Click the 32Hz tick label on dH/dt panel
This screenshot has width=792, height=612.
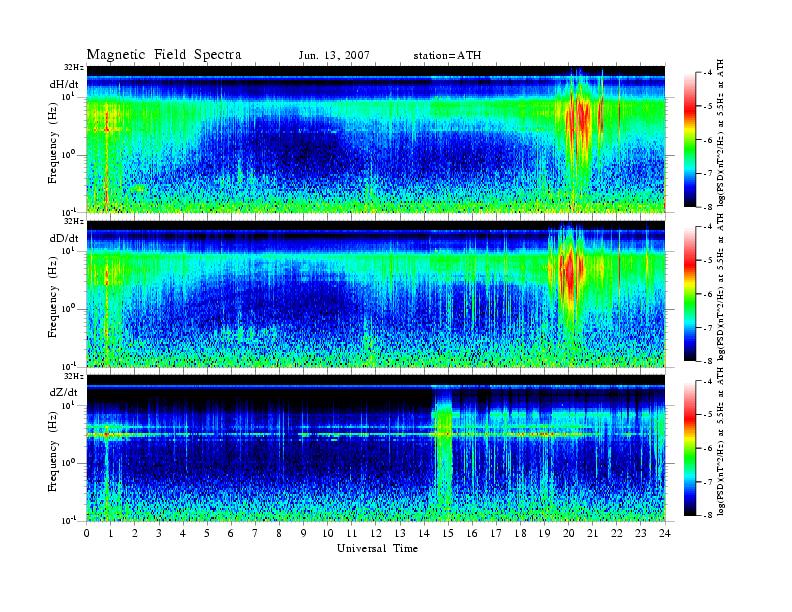(x=74, y=67)
